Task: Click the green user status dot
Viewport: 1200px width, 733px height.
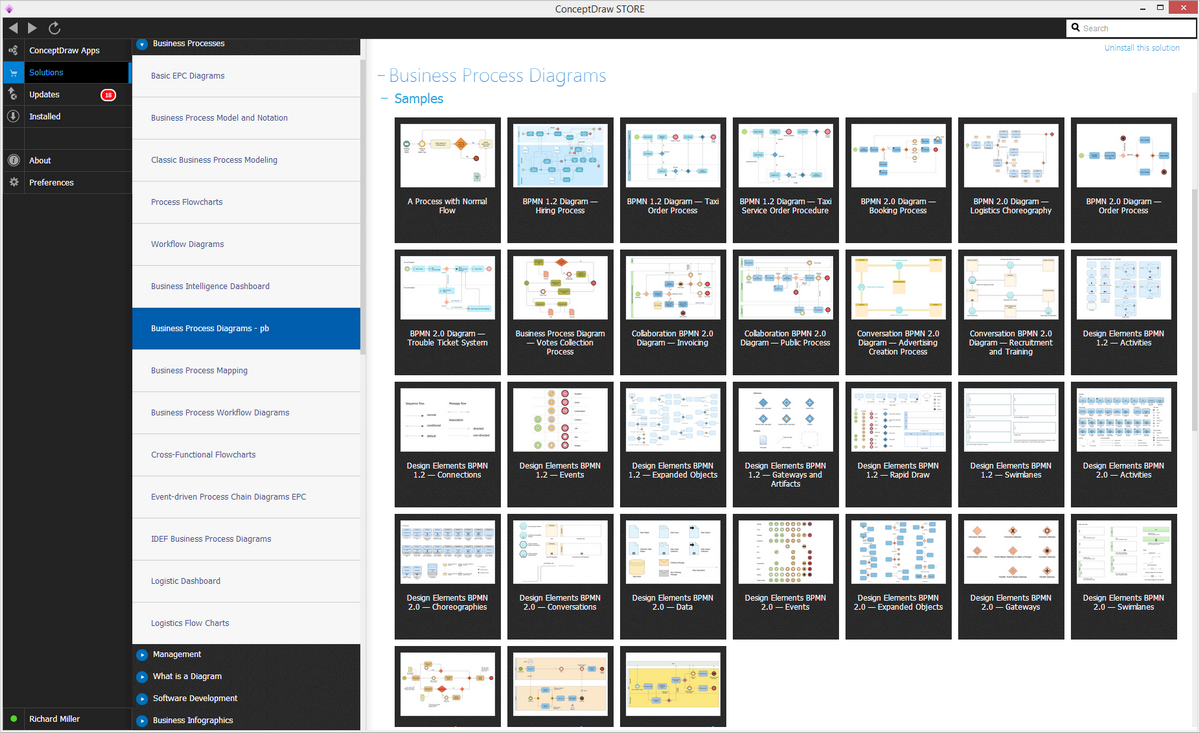Action: [13, 719]
